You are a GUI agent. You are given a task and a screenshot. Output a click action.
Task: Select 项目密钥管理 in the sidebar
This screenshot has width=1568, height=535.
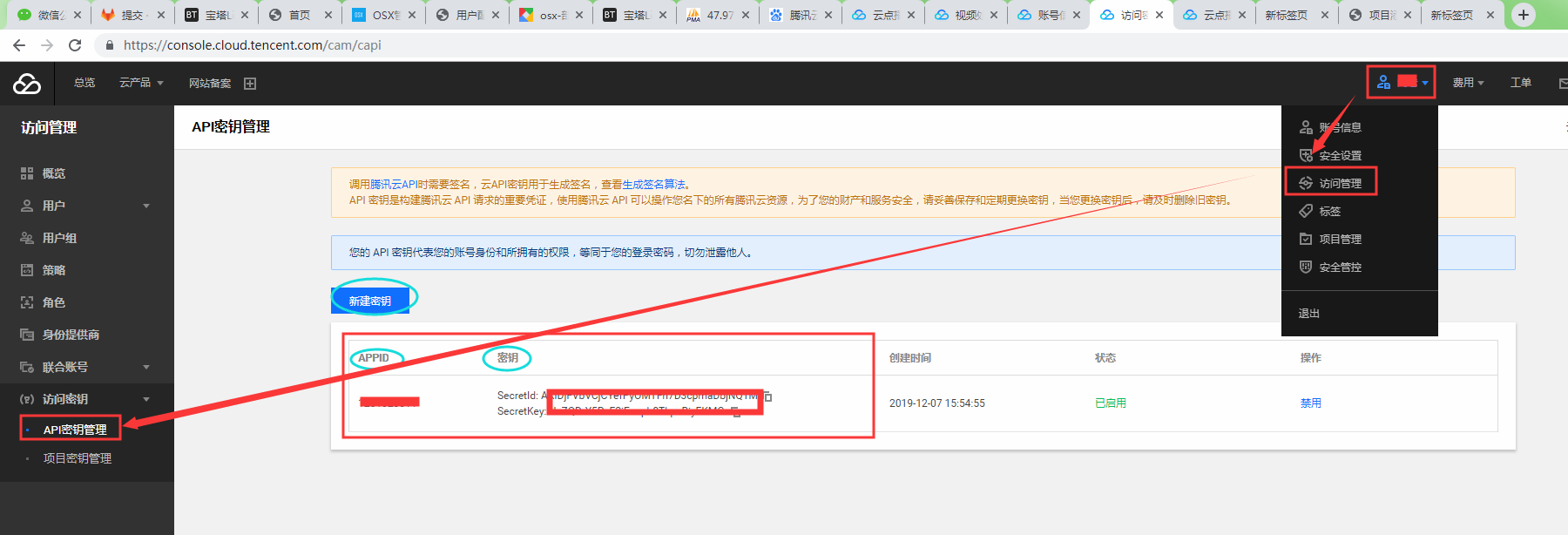point(78,458)
